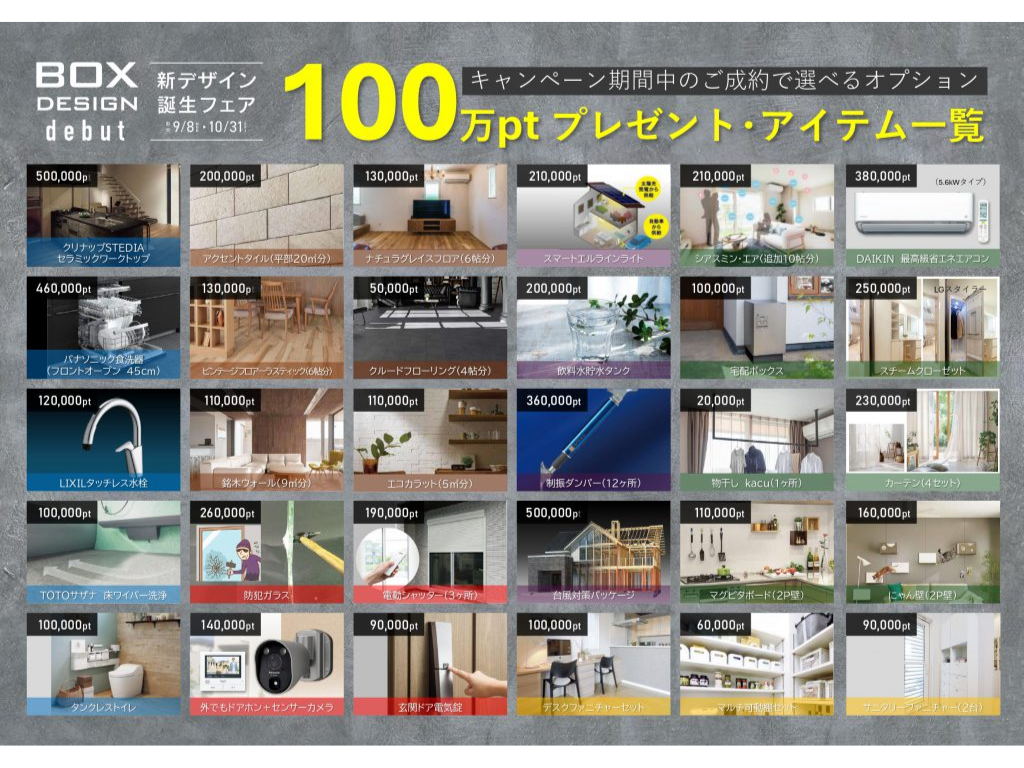Image resolution: width=1024 pixels, height=768 pixels.
Task: Click the 360,000pt price tag
Action: tap(553, 400)
